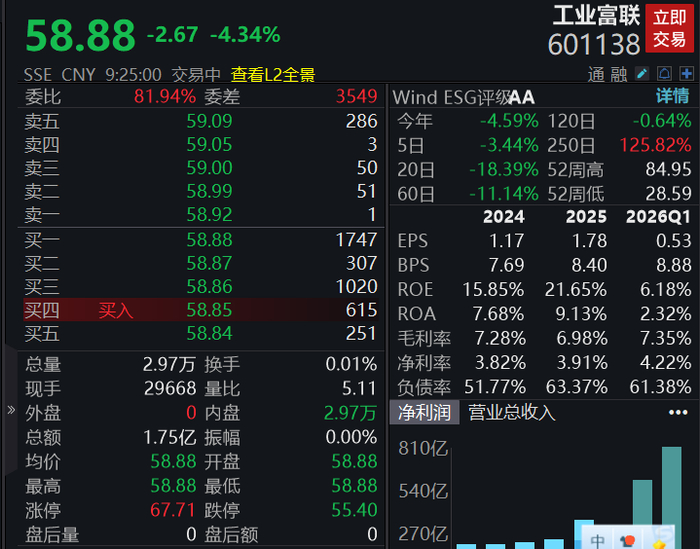Click the 52周高 value 84.95
The image size is (700, 549).
pos(668,169)
